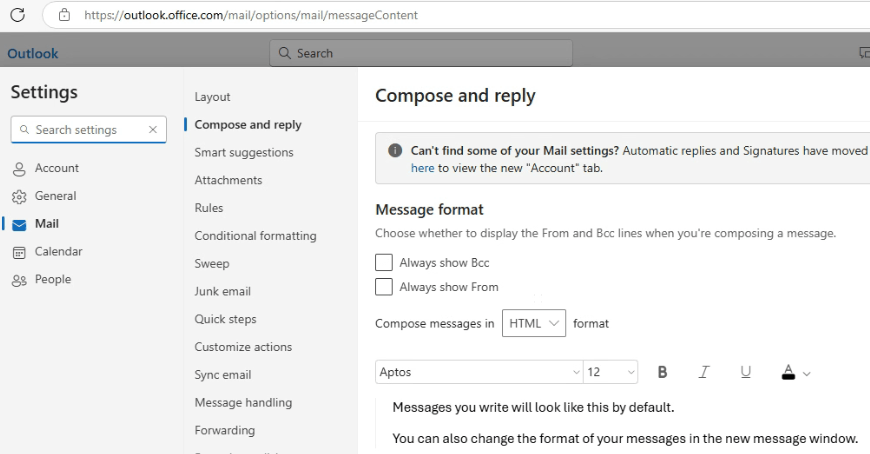Open Customize actions settings
870x454 pixels.
point(243,346)
